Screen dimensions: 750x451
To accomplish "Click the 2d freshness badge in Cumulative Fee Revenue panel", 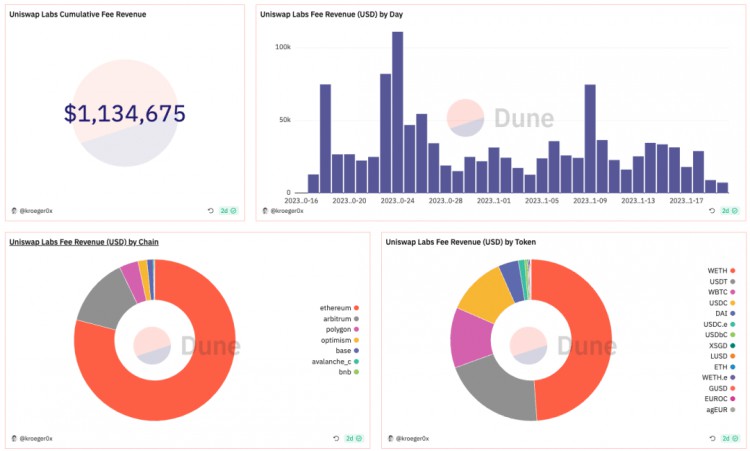I will click(x=228, y=210).
